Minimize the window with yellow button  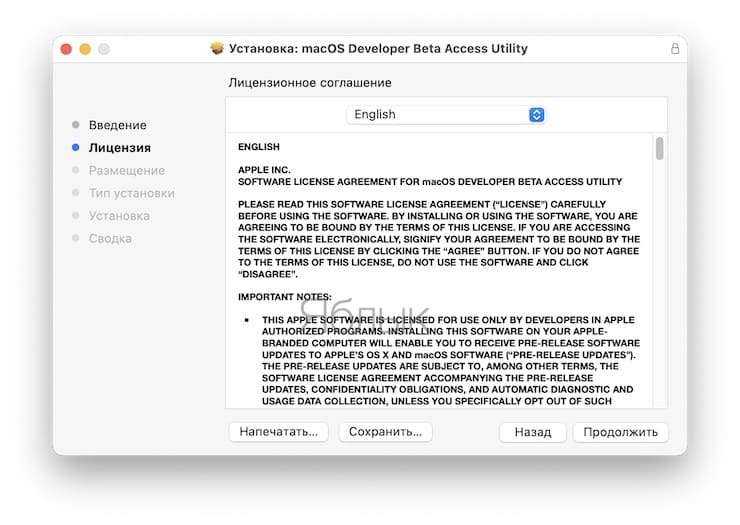(85, 49)
